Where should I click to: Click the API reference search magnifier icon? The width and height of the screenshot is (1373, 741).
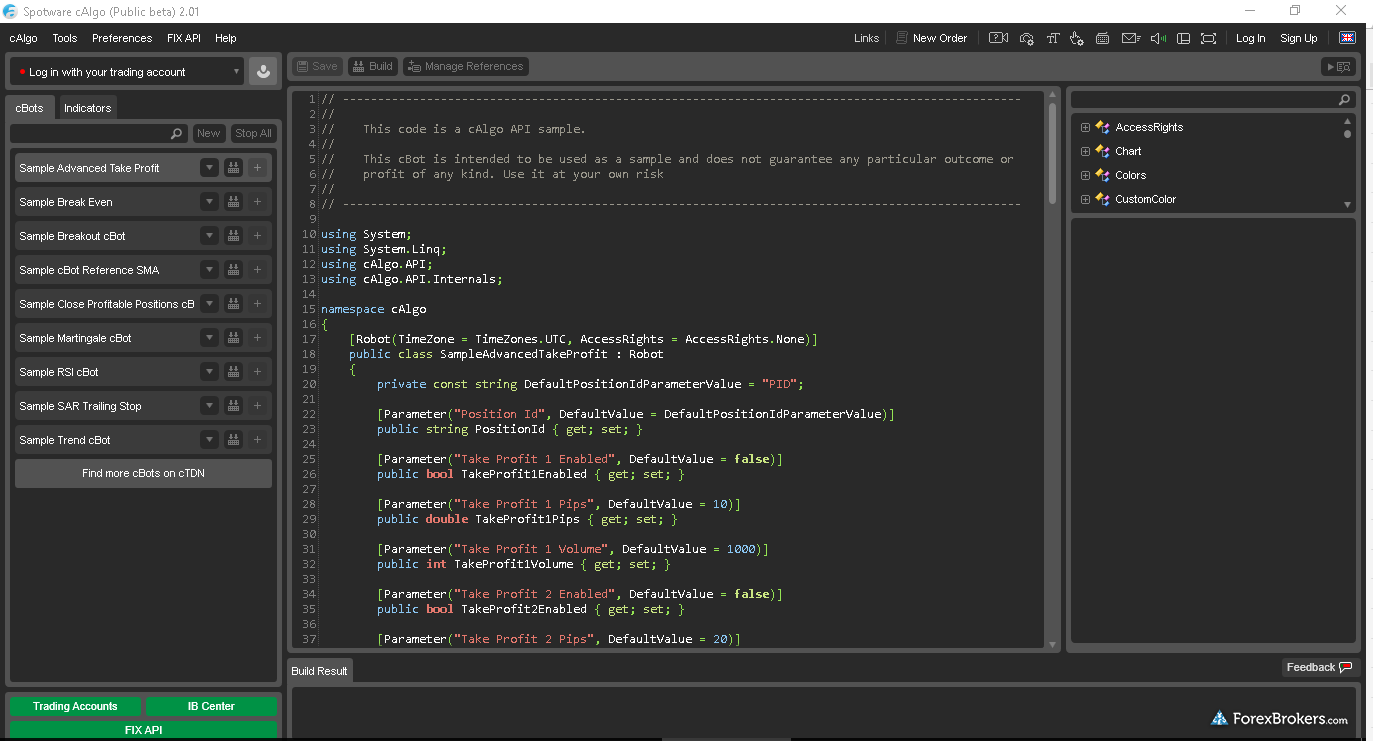click(x=1344, y=100)
